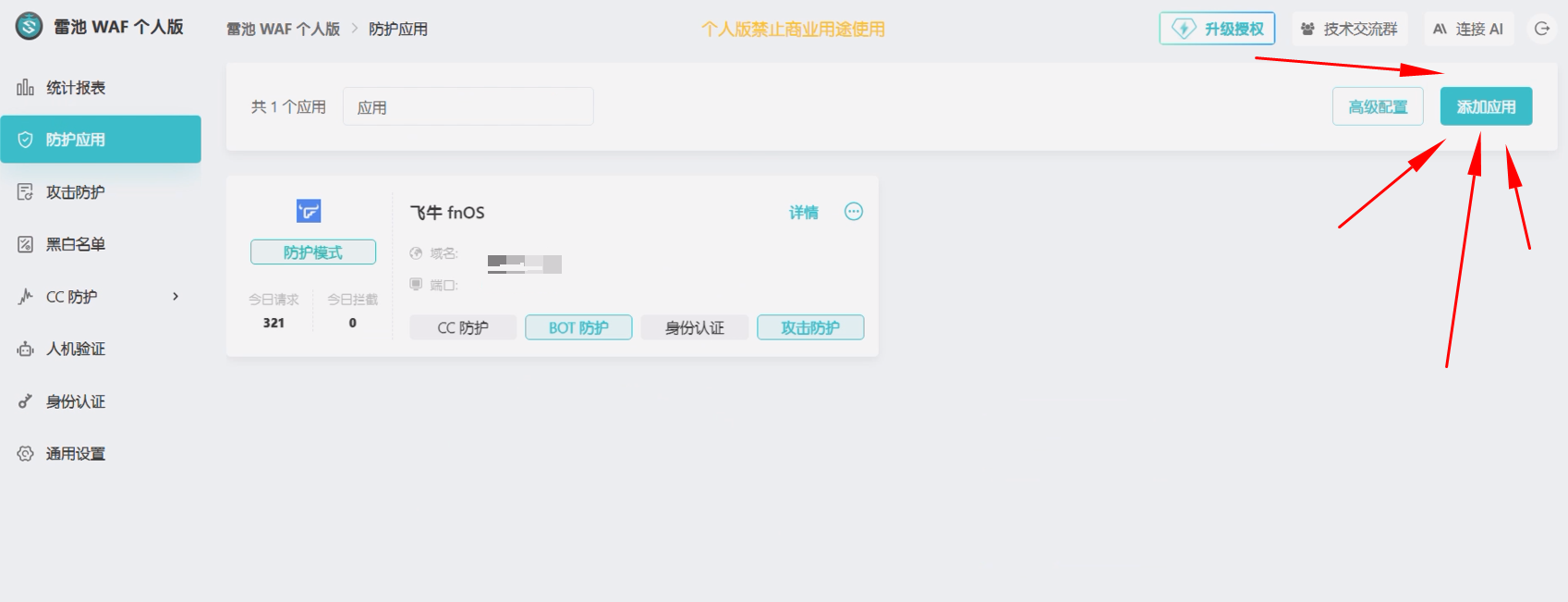Select the 防护应用 sidebar item
Screen dimensions: 1568x602
tap(101, 140)
